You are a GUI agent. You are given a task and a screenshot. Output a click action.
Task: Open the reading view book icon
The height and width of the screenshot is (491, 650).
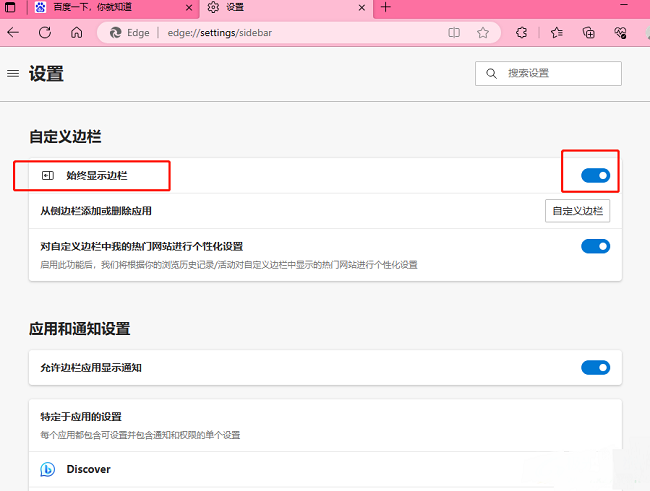[x=454, y=32]
